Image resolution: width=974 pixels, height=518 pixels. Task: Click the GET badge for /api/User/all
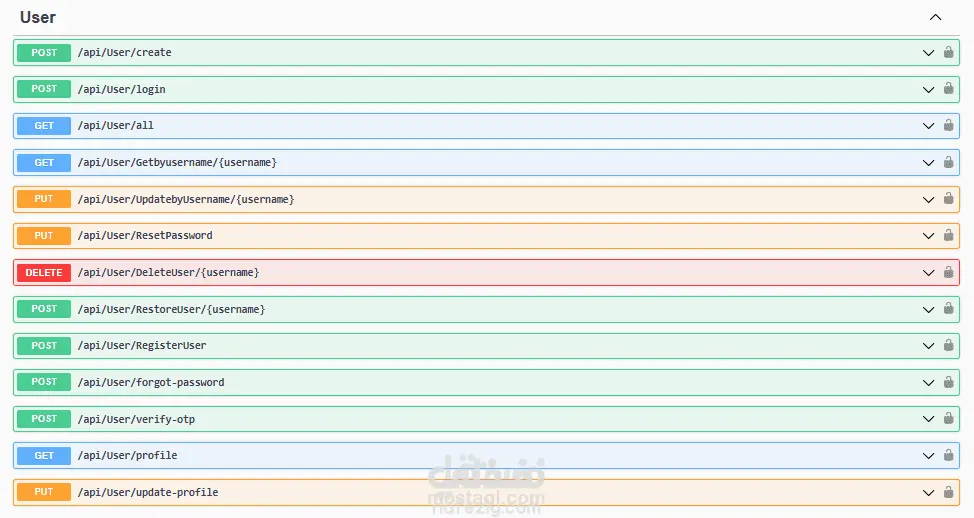coord(43,125)
